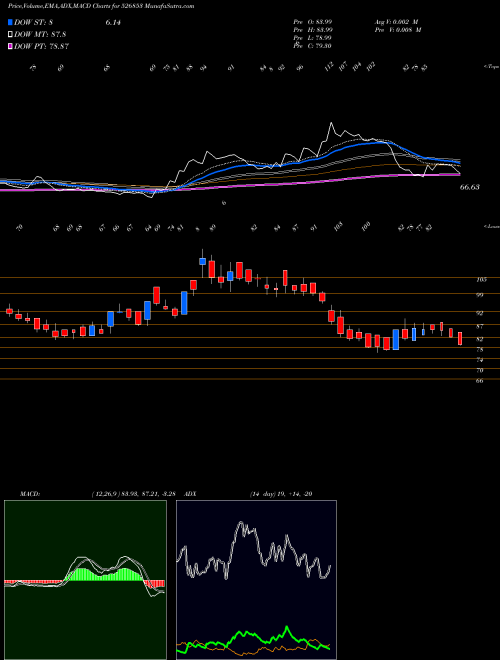Click the blue DOW ST legend swatch

pos(11,22)
